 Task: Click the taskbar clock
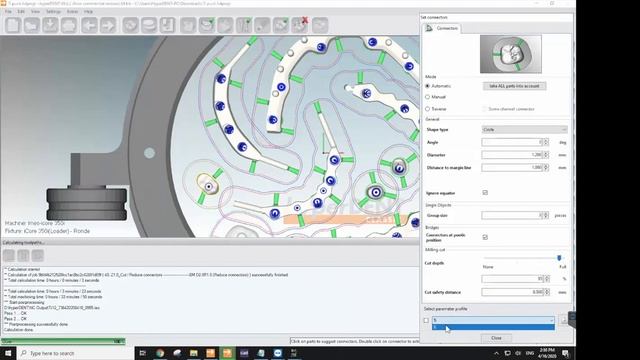(547, 353)
